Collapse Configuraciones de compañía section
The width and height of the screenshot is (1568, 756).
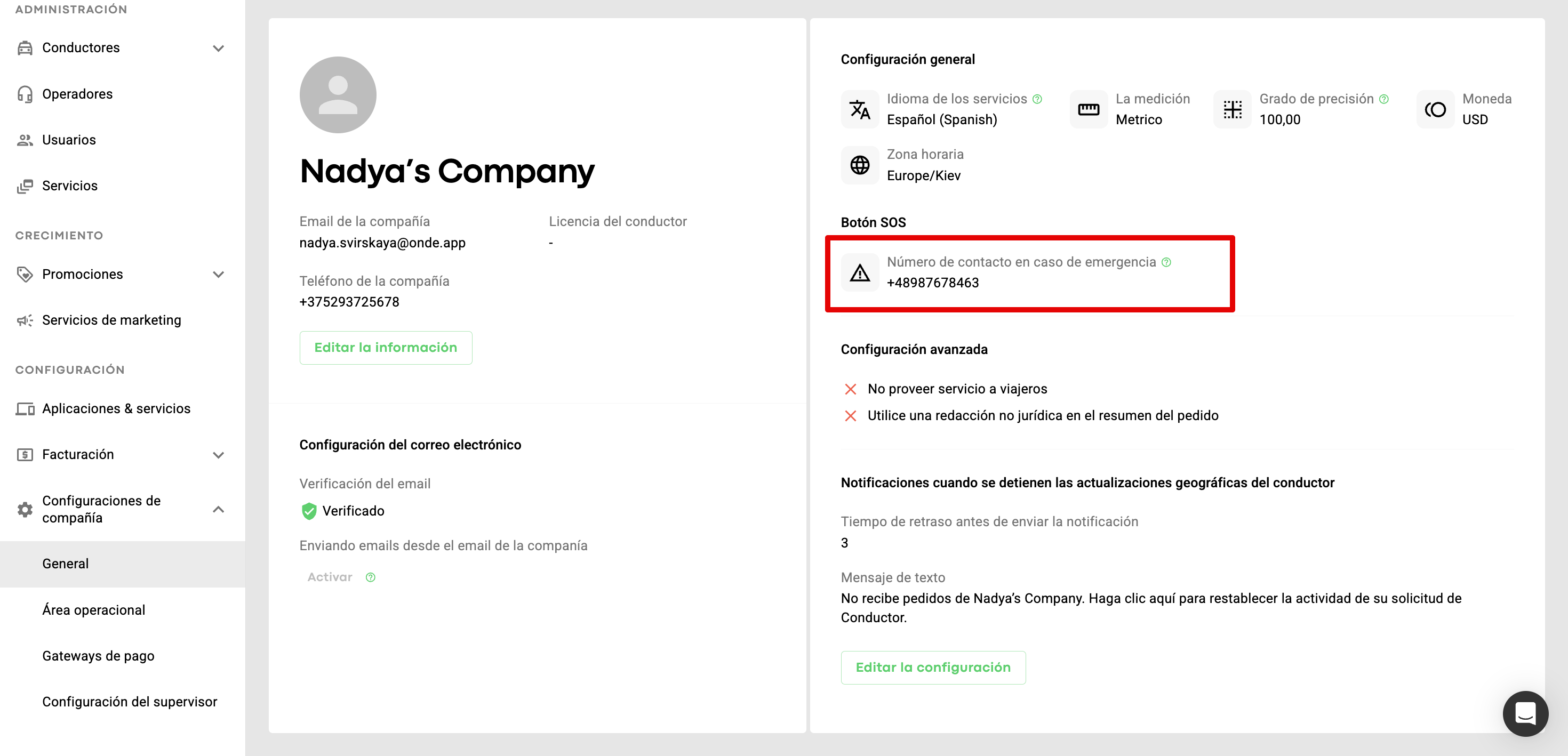click(218, 509)
